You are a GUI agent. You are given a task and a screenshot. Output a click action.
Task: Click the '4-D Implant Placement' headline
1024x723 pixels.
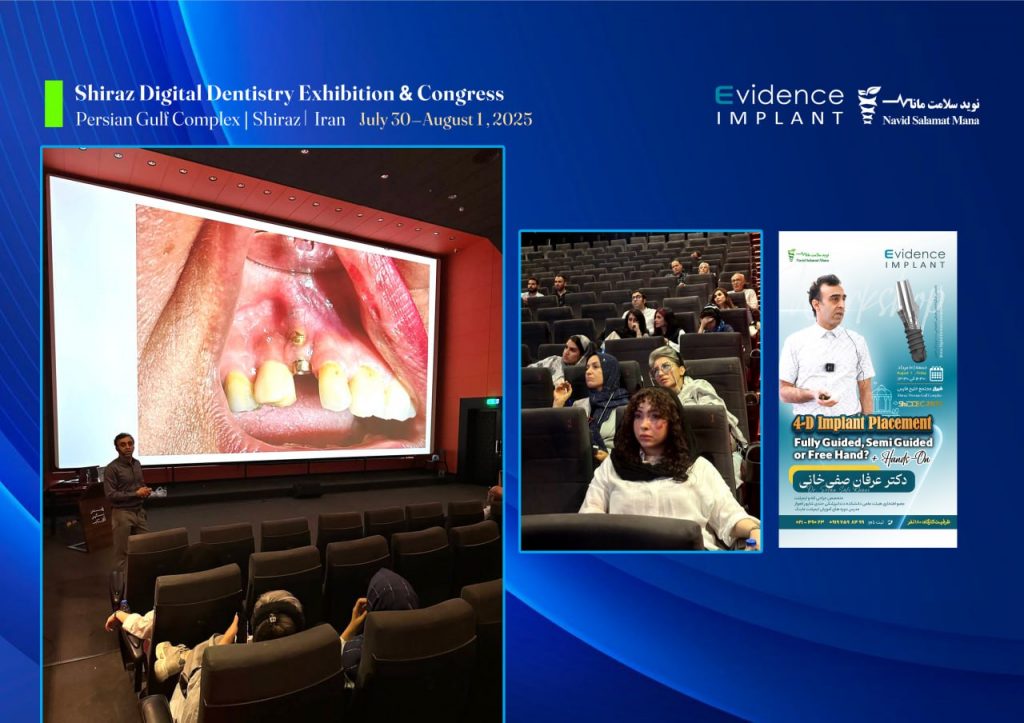tap(862, 424)
